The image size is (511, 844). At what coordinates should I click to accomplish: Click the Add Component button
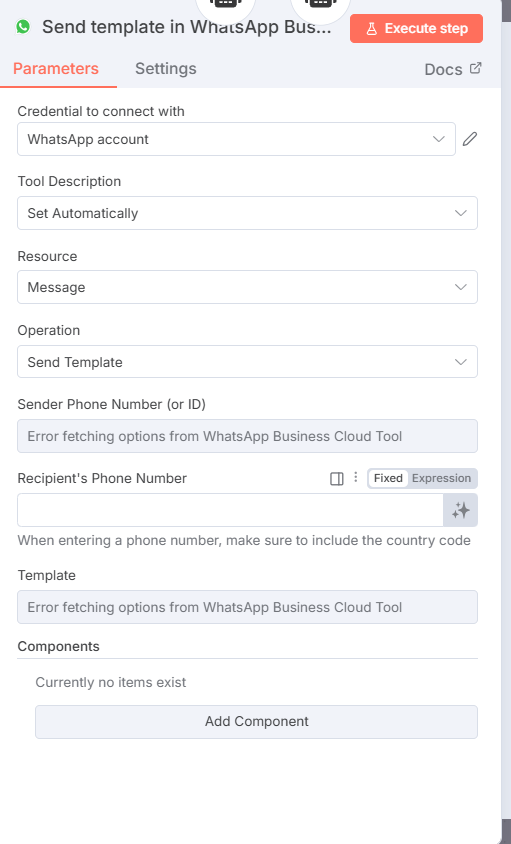pyautogui.click(x=256, y=722)
